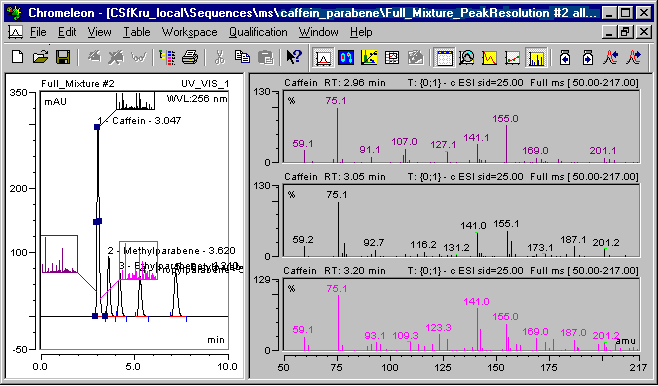The image size is (658, 386).
Task: Click the black spectrum thumbnail above Caffein
Action: click(136, 102)
